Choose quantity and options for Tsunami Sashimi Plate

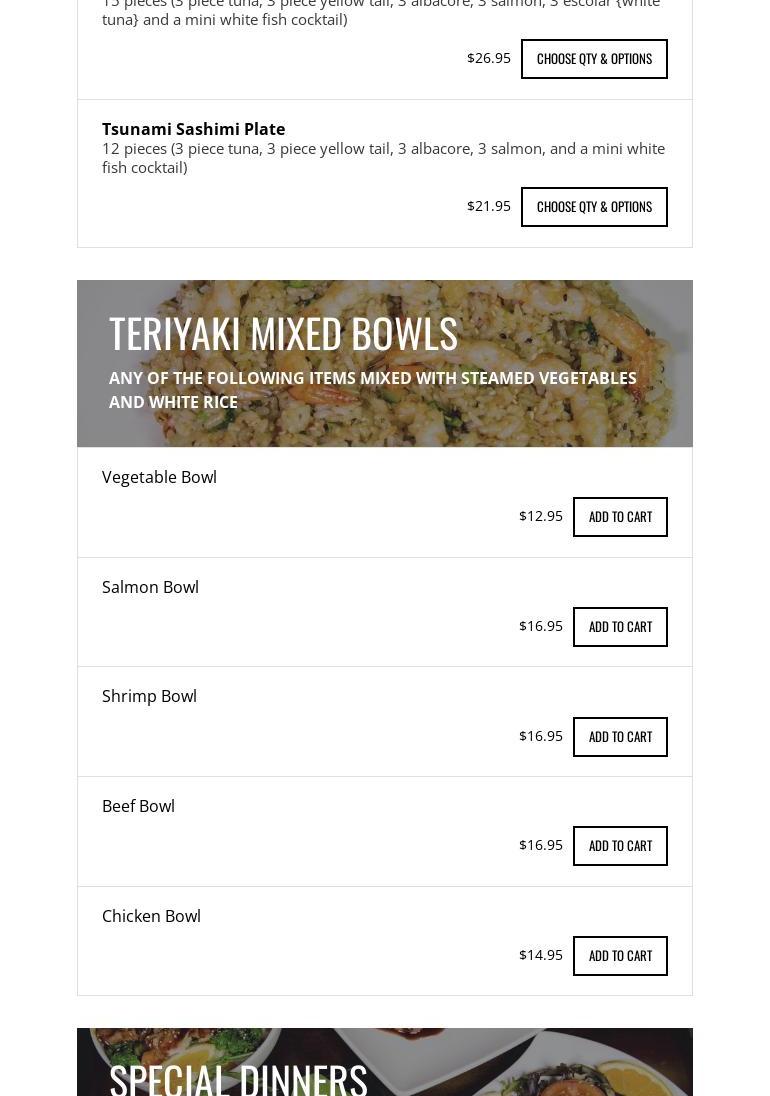pyautogui.click(x=594, y=207)
